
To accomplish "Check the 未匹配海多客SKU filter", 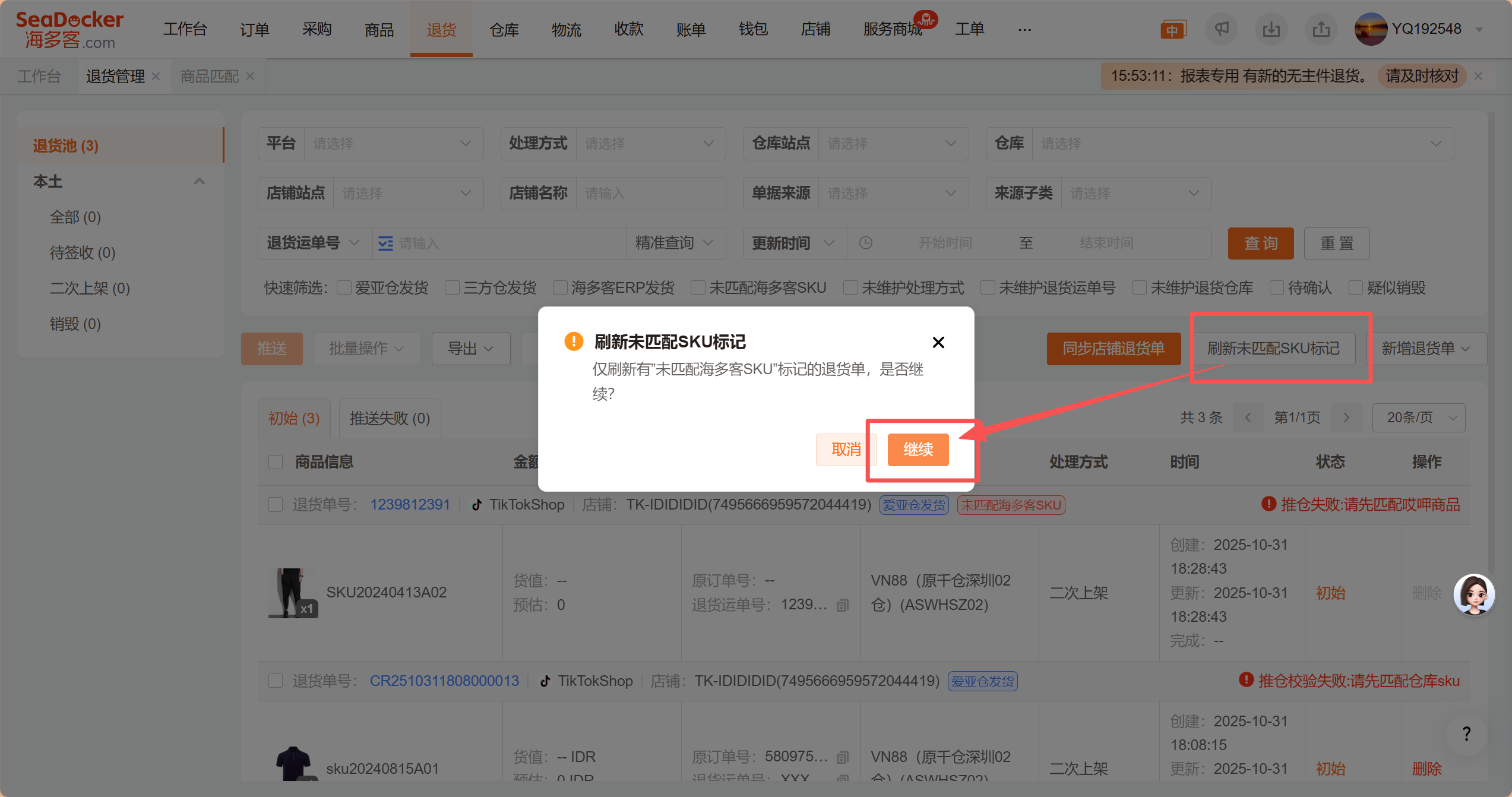I will (x=698, y=288).
